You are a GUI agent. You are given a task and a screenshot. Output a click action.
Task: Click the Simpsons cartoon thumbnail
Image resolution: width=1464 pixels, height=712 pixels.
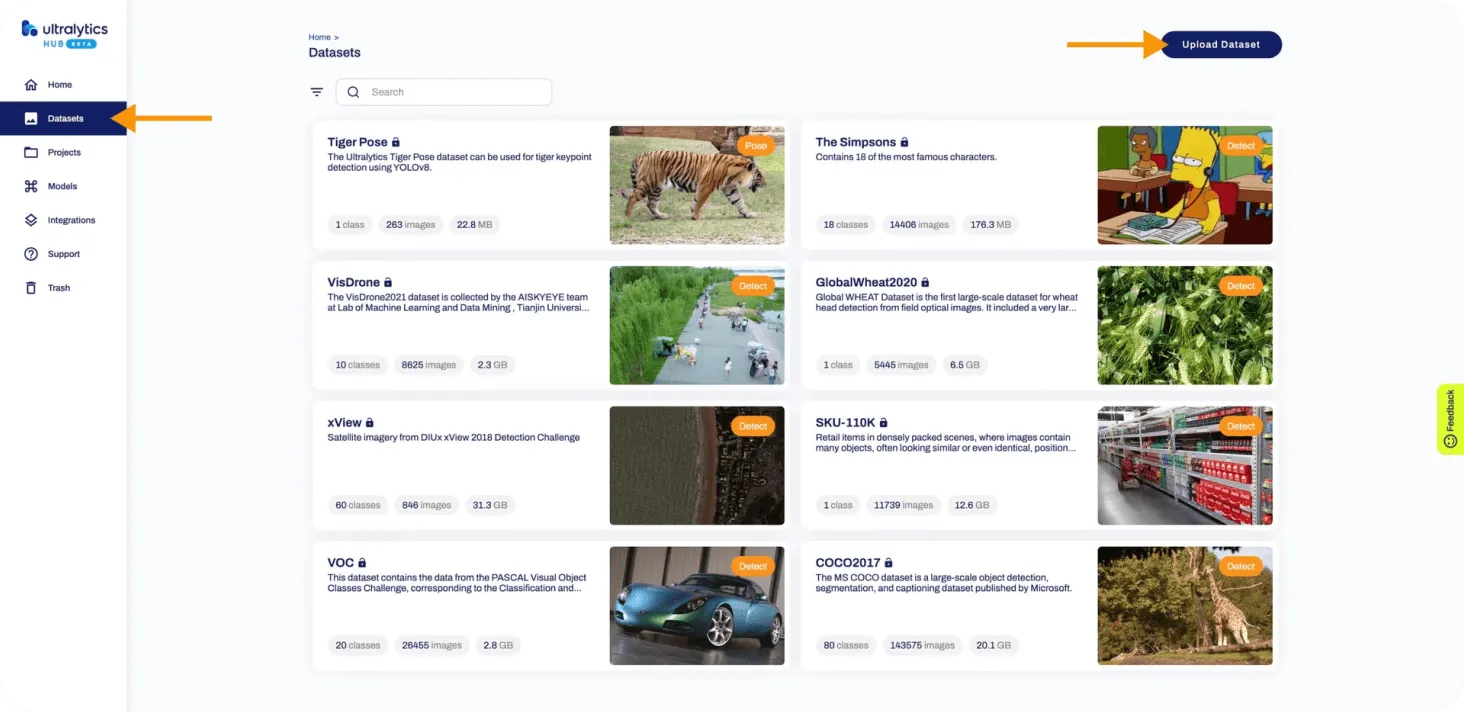pos(1185,185)
